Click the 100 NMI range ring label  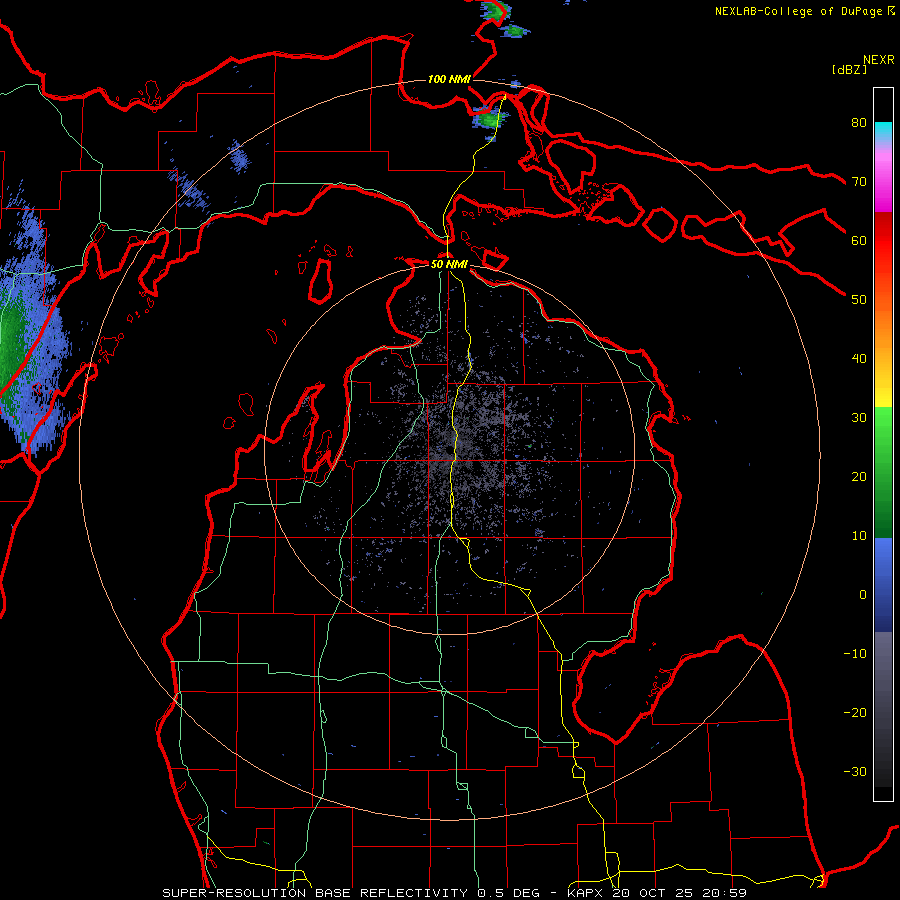pyautogui.click(x=449, y=79)
